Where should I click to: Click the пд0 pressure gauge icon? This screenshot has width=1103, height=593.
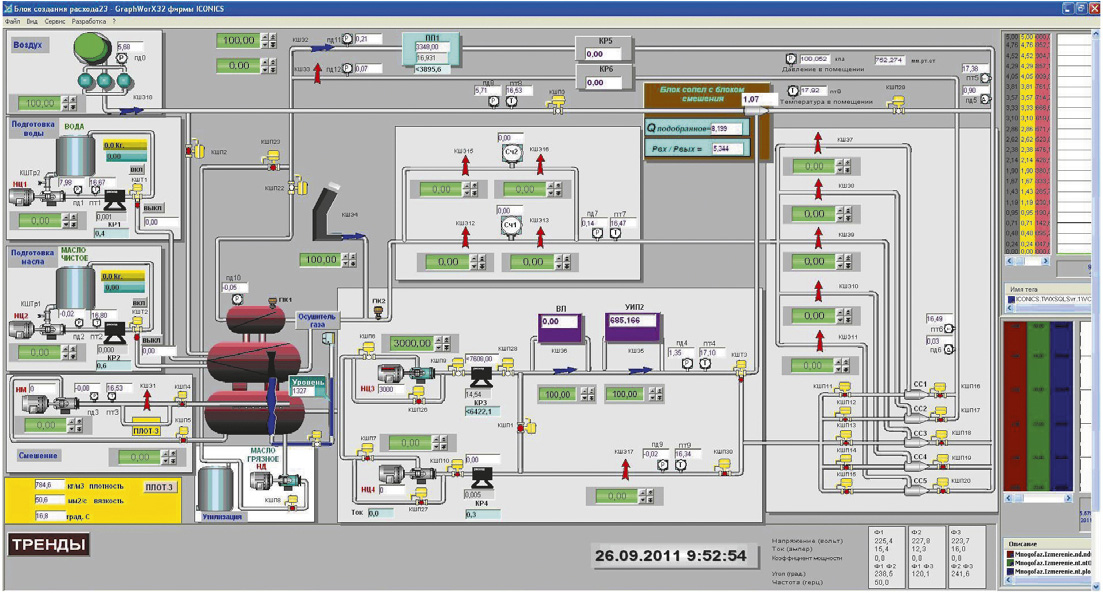pos(122,58)
